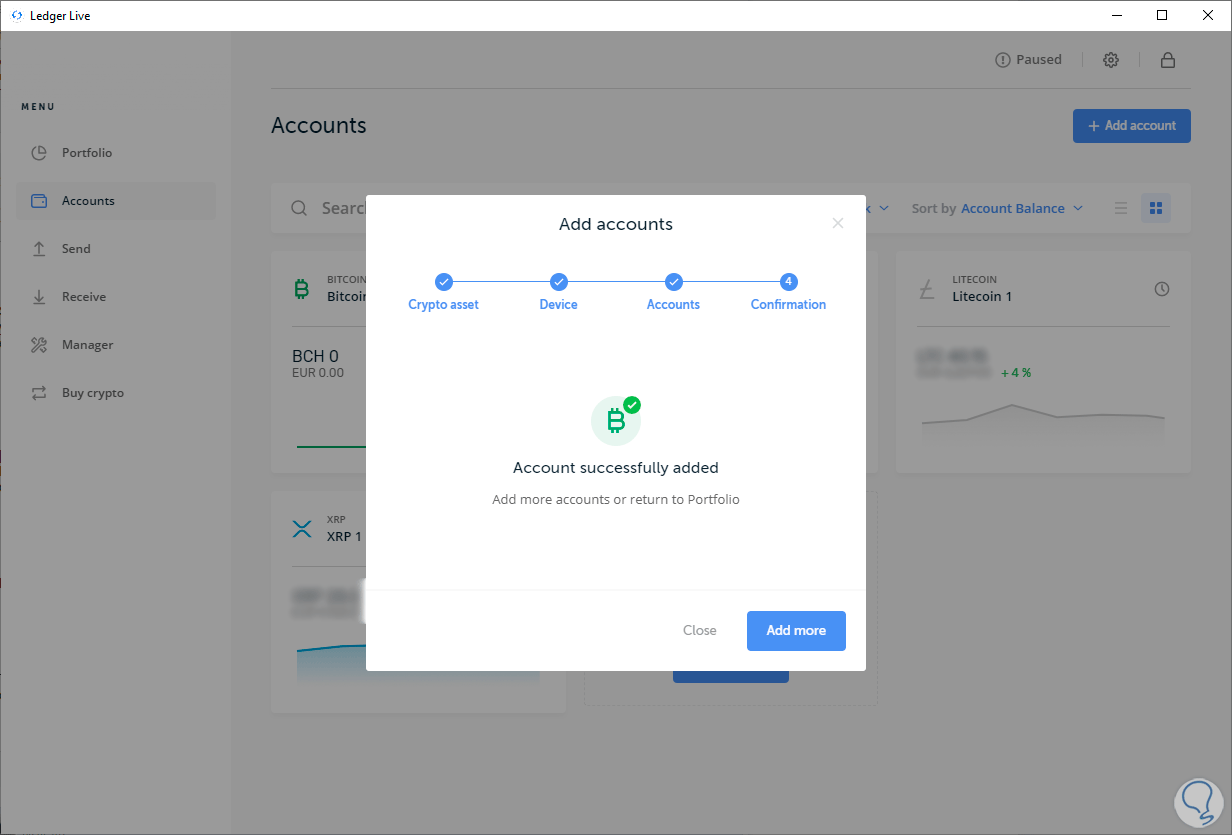The image size is (1232, 835).
Task: Open the Litecoin 1 account card
Action: tap(1043, 362)
